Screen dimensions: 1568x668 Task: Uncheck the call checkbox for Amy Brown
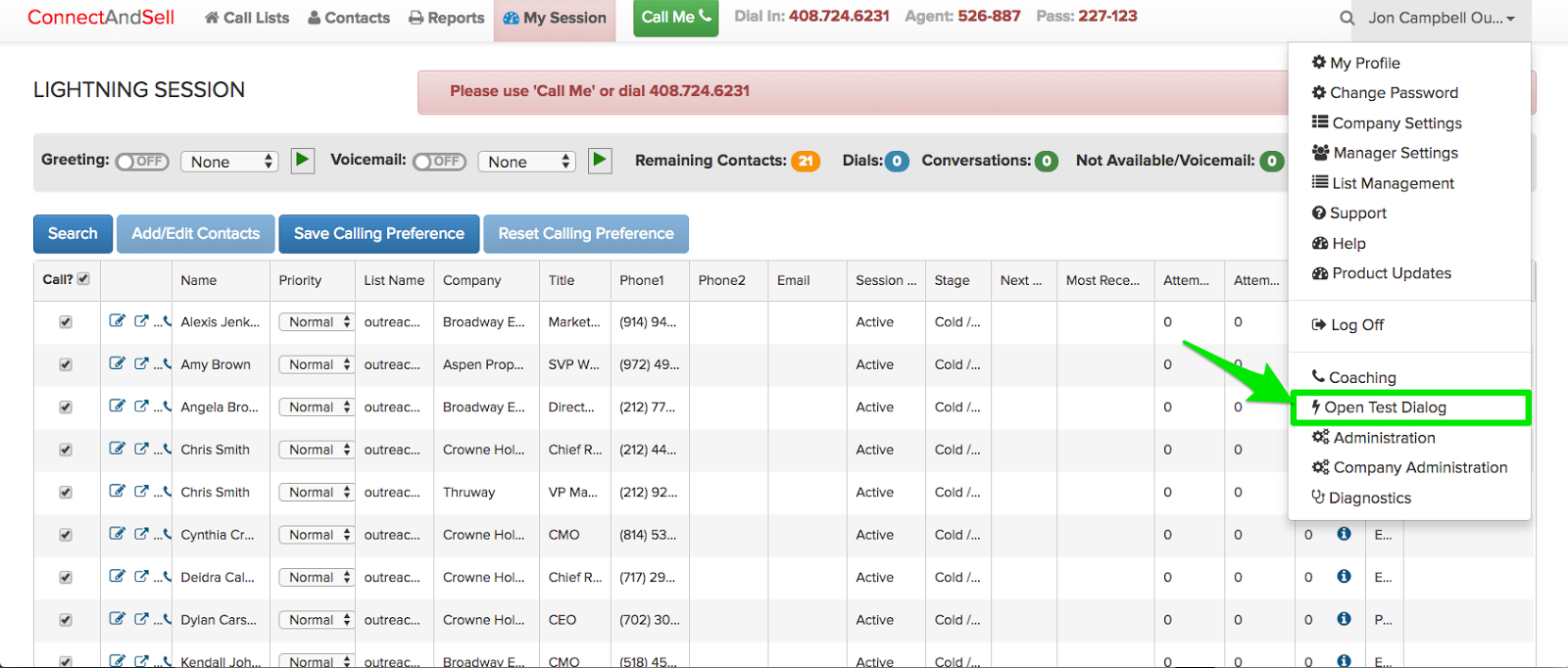pyautogui.click(x=66, y=364)
